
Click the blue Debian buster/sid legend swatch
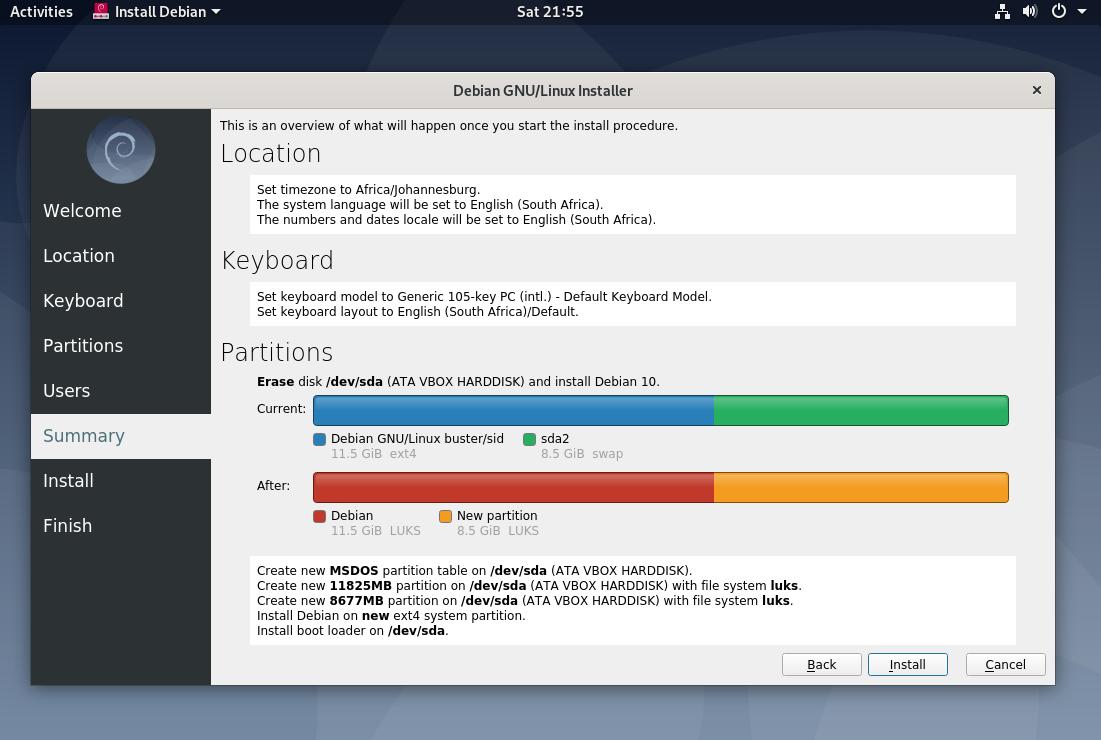[320, 439]
